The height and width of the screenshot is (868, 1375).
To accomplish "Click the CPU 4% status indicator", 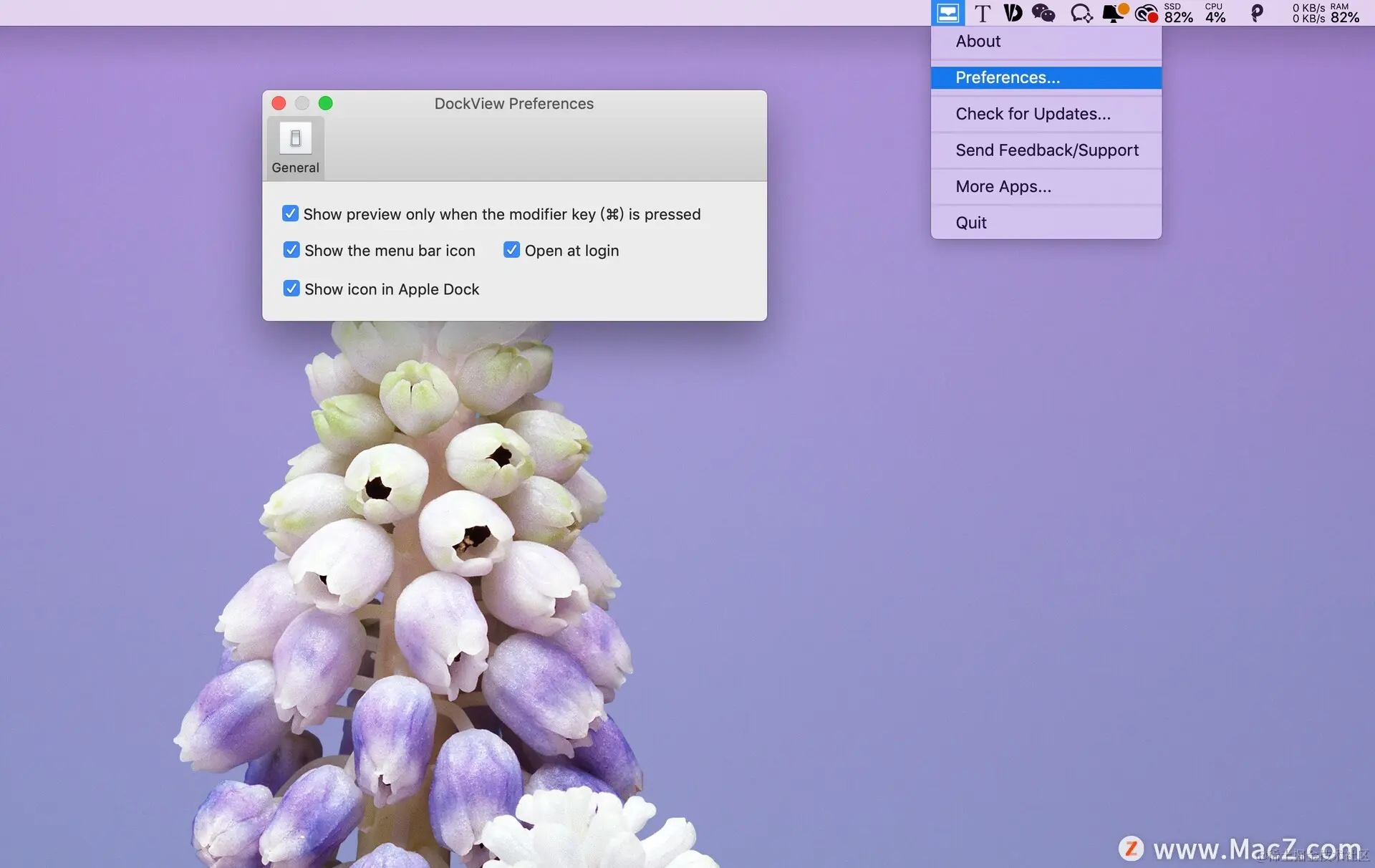I will (x=1215, y=14).
